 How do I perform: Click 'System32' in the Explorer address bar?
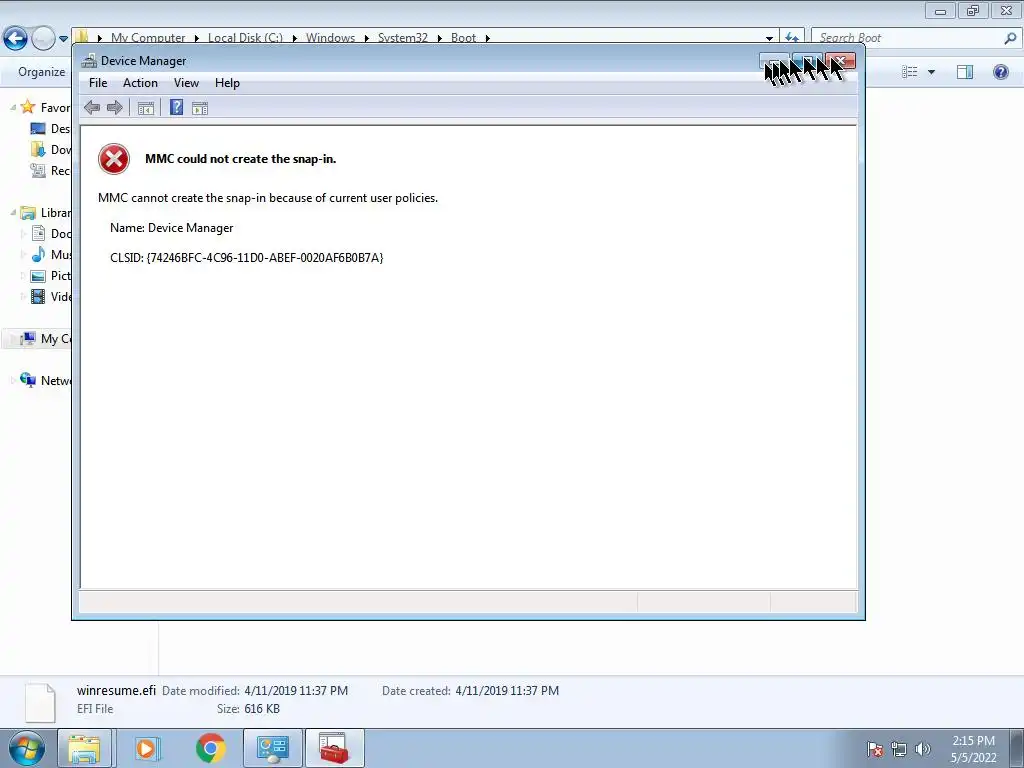[403, 38]
